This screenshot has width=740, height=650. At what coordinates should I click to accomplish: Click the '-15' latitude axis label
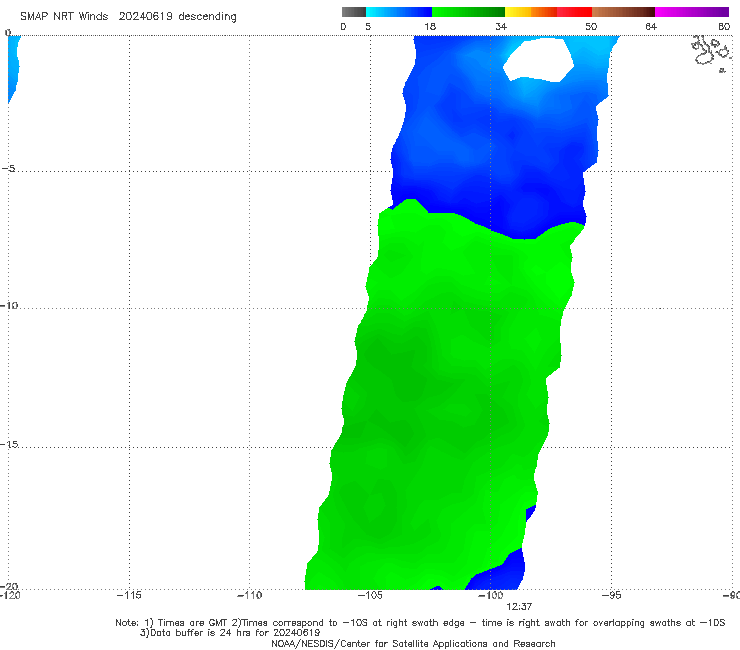[9, 444]
